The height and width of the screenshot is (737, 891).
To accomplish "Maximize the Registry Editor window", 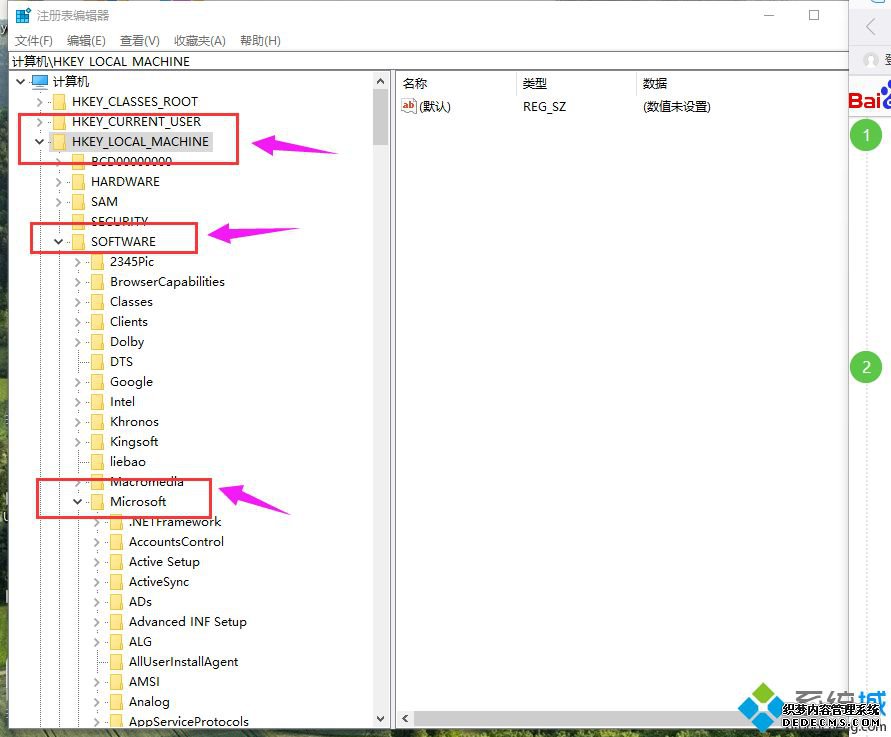I will coord(814,15).
